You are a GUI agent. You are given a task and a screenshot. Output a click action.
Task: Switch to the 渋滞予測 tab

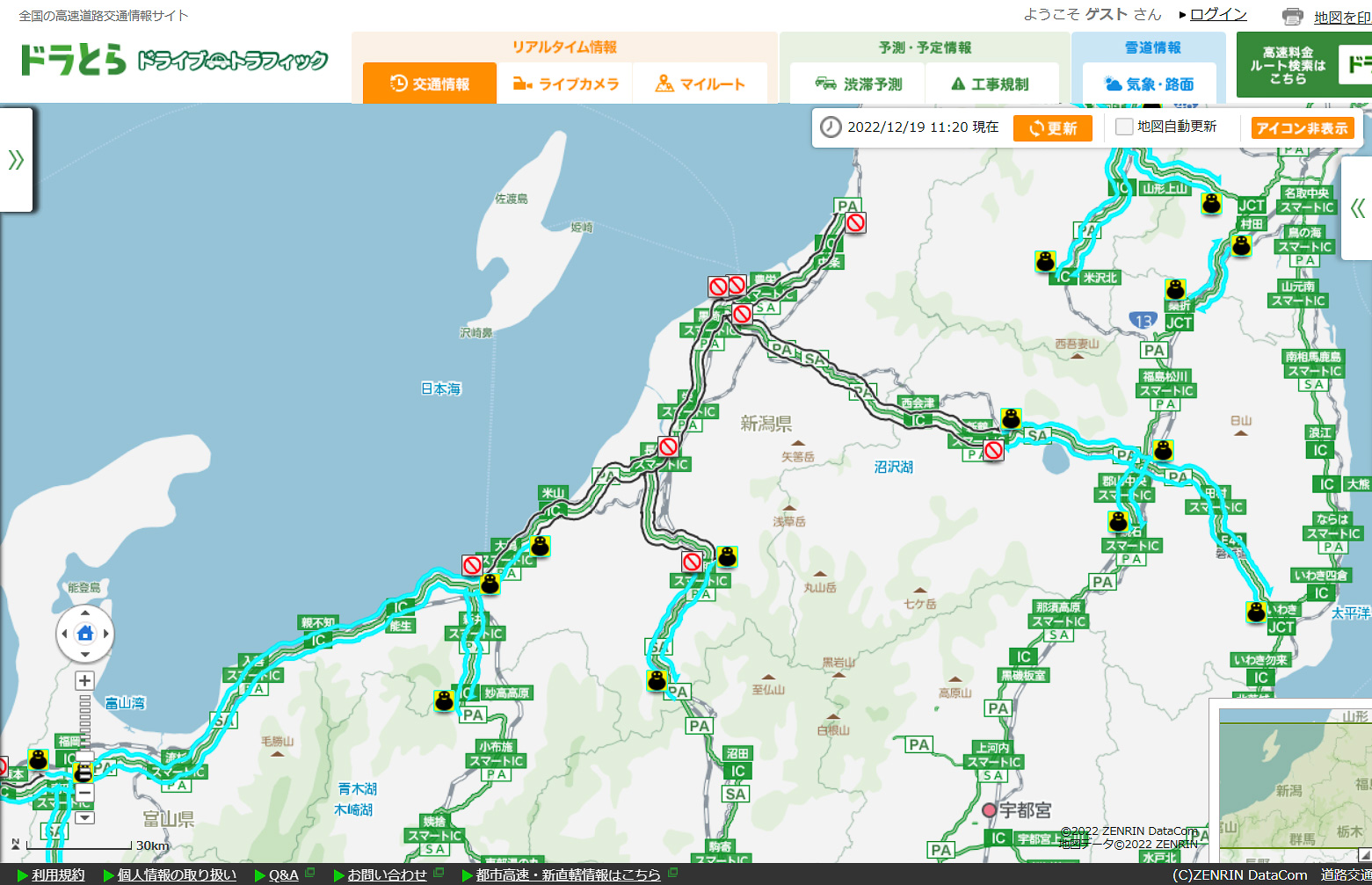point(858,84)
